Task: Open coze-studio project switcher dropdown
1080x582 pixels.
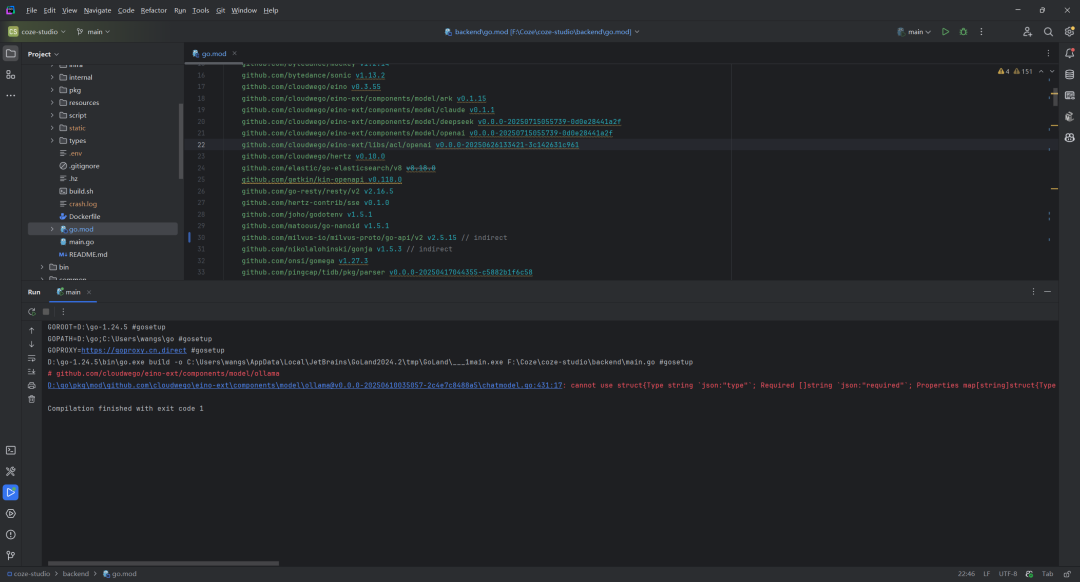Action: tap(37, 32)
